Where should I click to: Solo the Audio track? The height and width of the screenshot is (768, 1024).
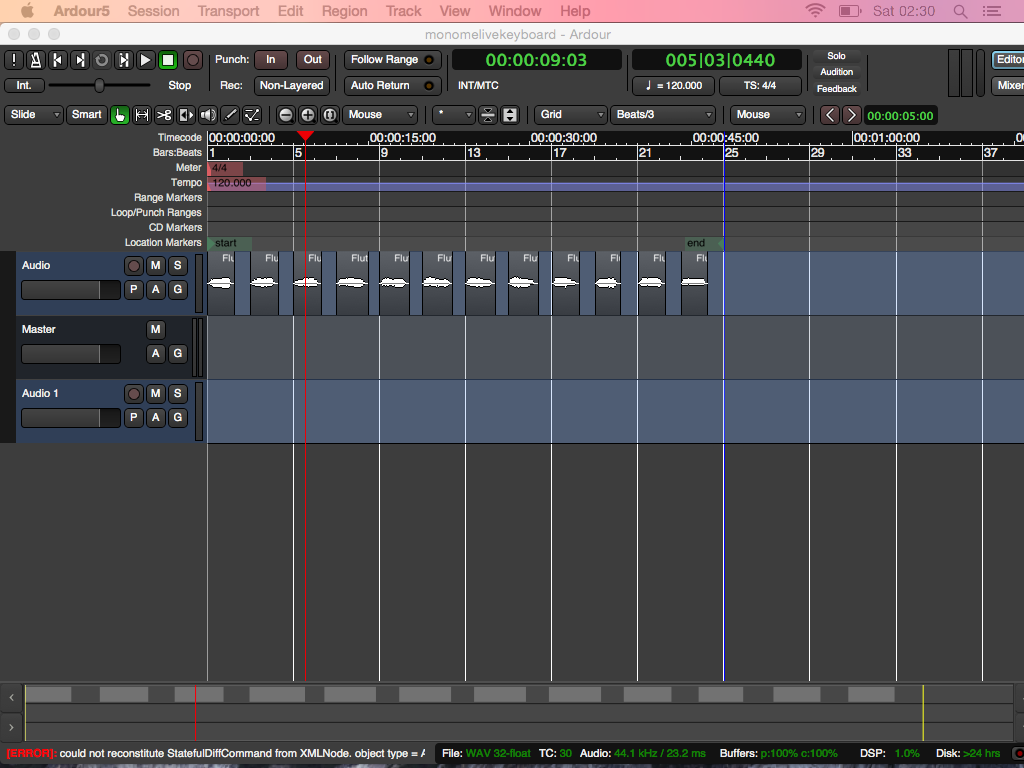(178, 266)
